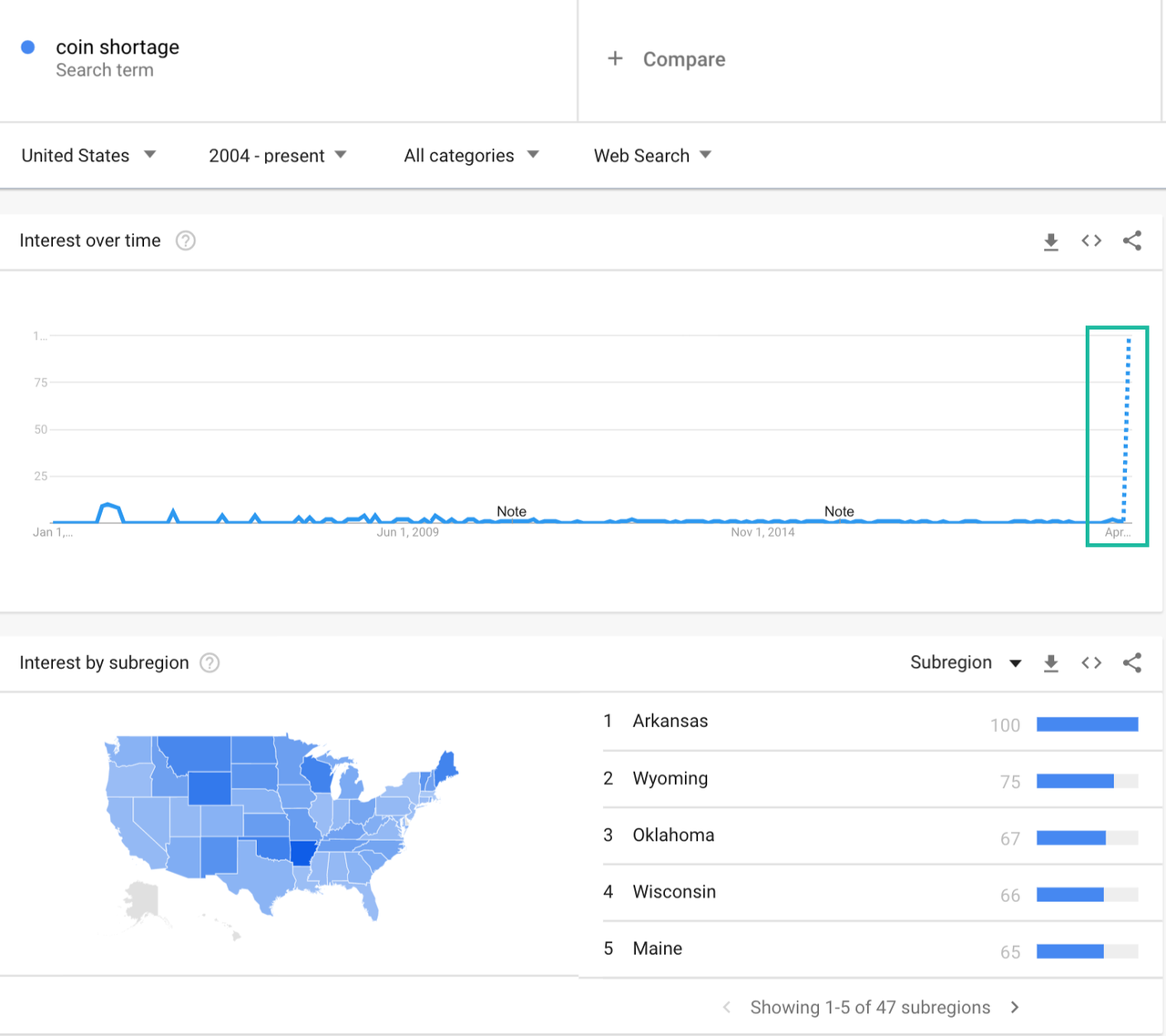Edit the coin shortage search term
This screenshot has width=1166, height=1036.
click(x=118, y=47)
